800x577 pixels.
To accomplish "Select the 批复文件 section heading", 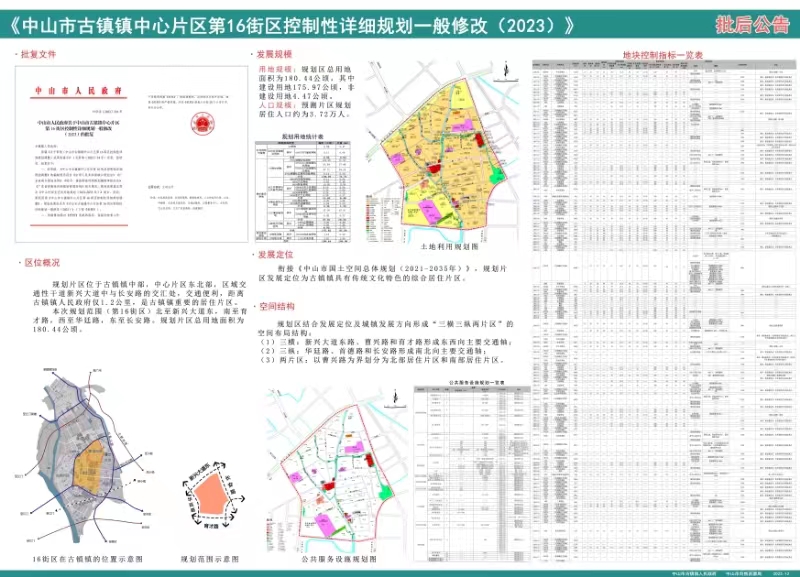I will tap(38, 54).
